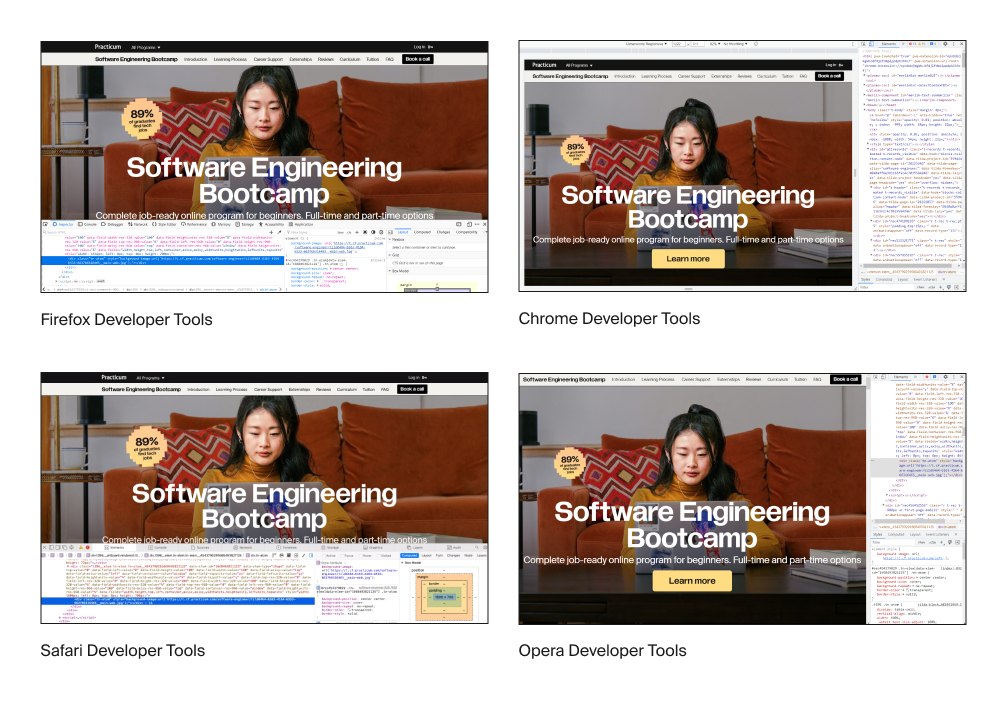The height and width of the screenshot is (717, 1001).
Task: Open the Chrome DevTools settings gear icon
Action: click(x=945, y=44)
